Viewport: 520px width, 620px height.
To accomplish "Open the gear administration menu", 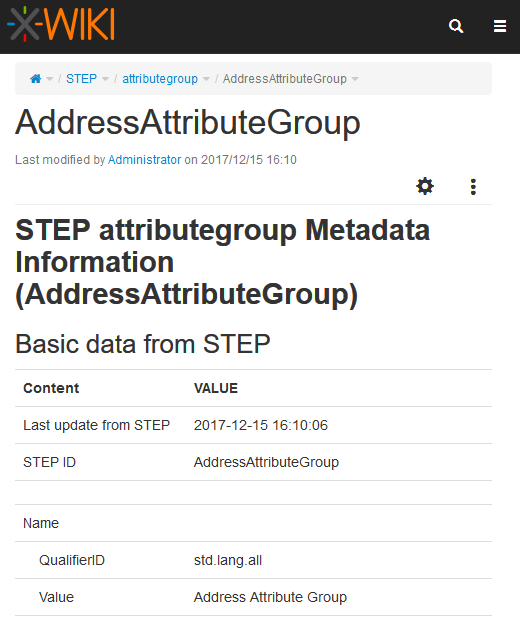I will click(x=425, y=186).
